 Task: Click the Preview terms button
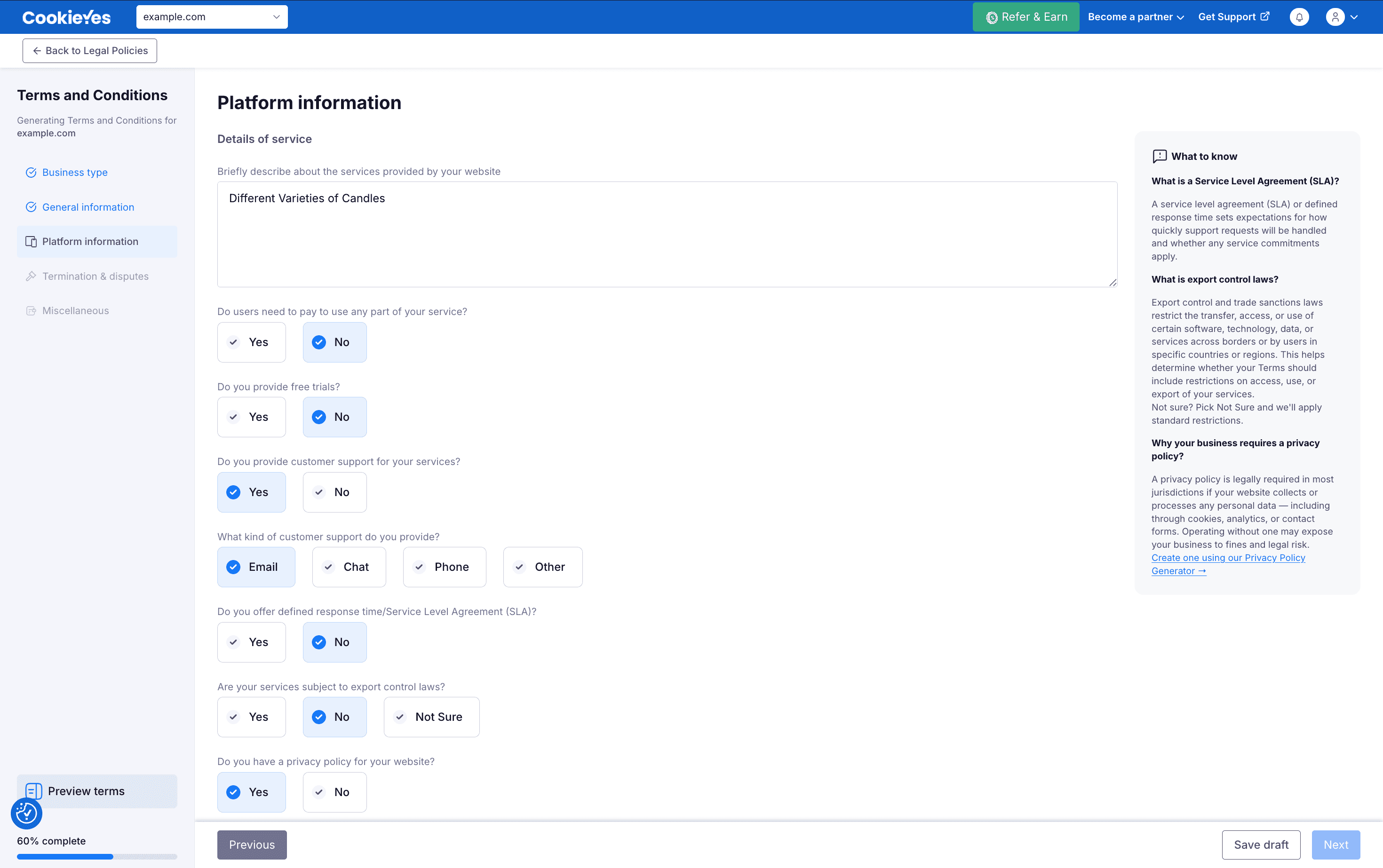[x=97, y=791]
